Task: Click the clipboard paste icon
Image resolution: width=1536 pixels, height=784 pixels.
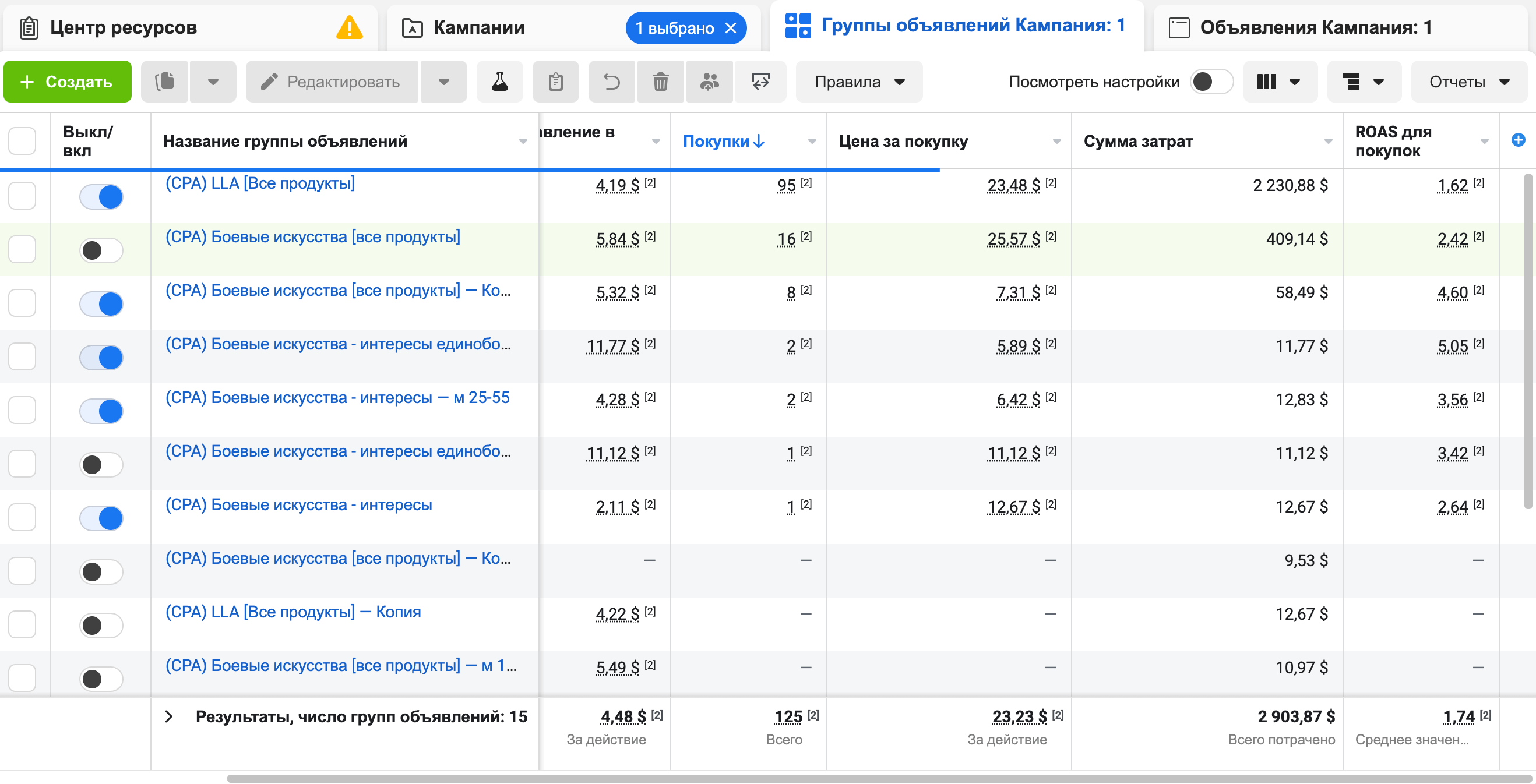Action: tap(555, 82)
